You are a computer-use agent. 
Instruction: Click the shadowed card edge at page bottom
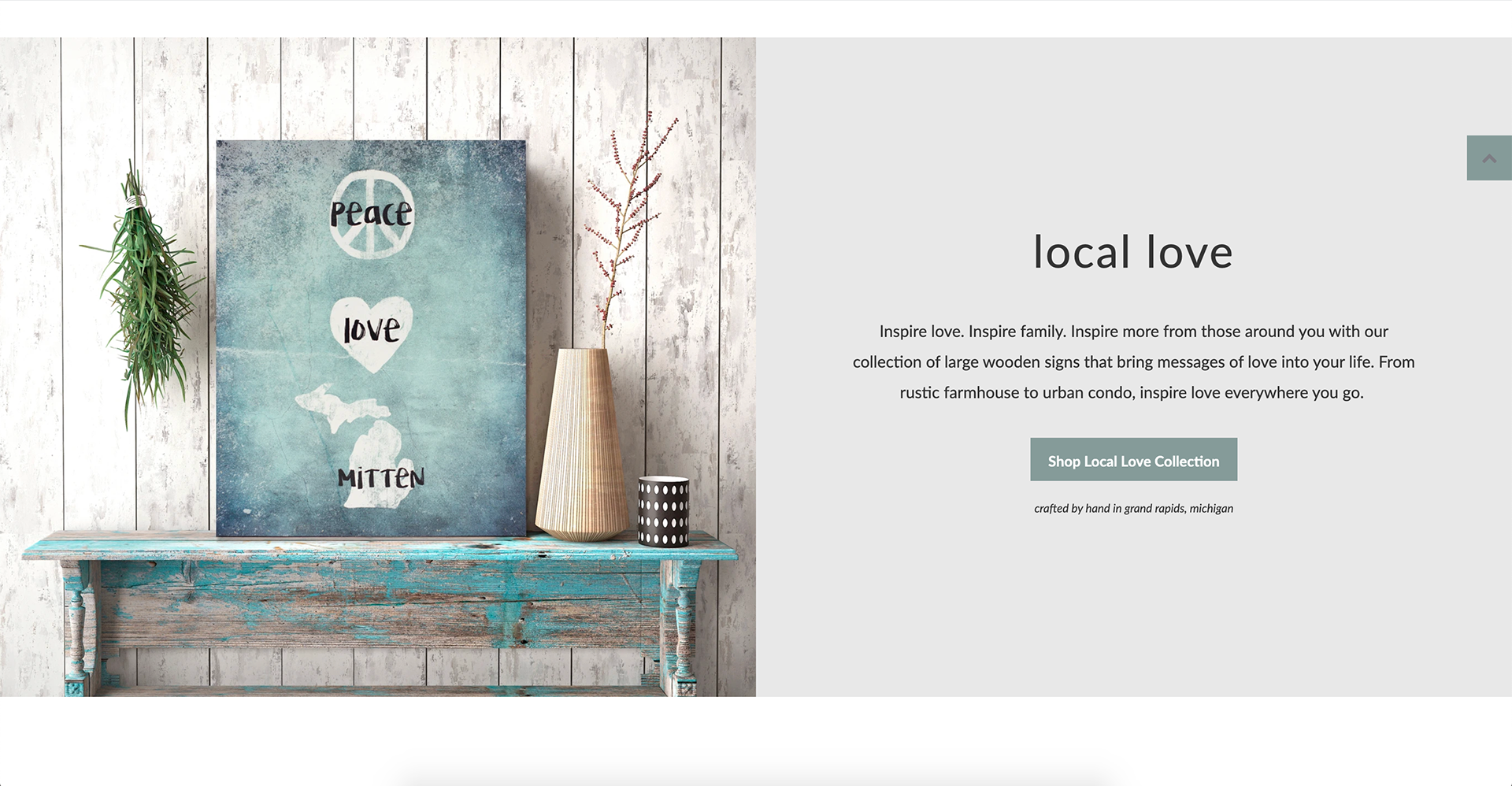pyautogui.click(x=756, y=780)
